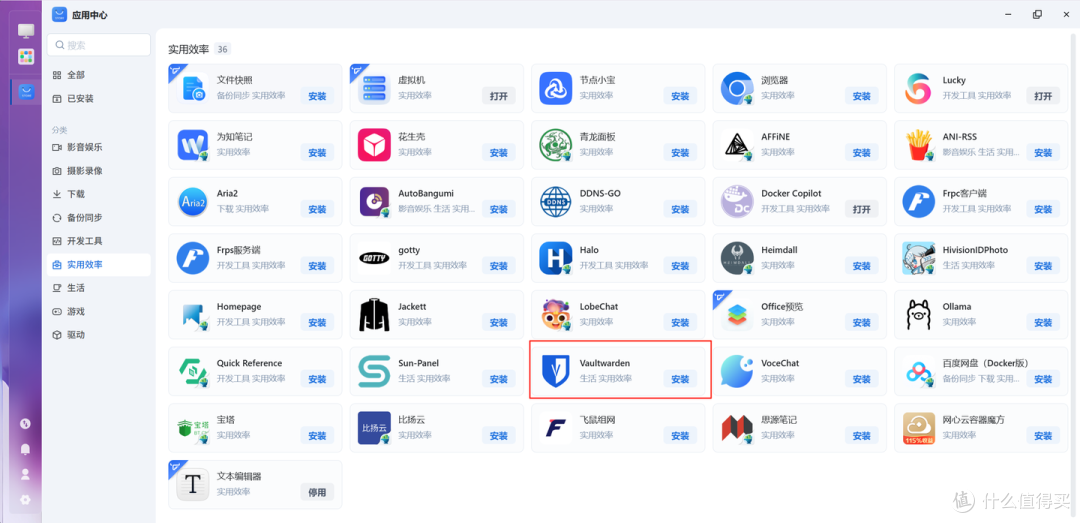Click the Docker Copilot icon
Screen dimensions: 1080x523
pyautogui.click(x=737, y=201)
